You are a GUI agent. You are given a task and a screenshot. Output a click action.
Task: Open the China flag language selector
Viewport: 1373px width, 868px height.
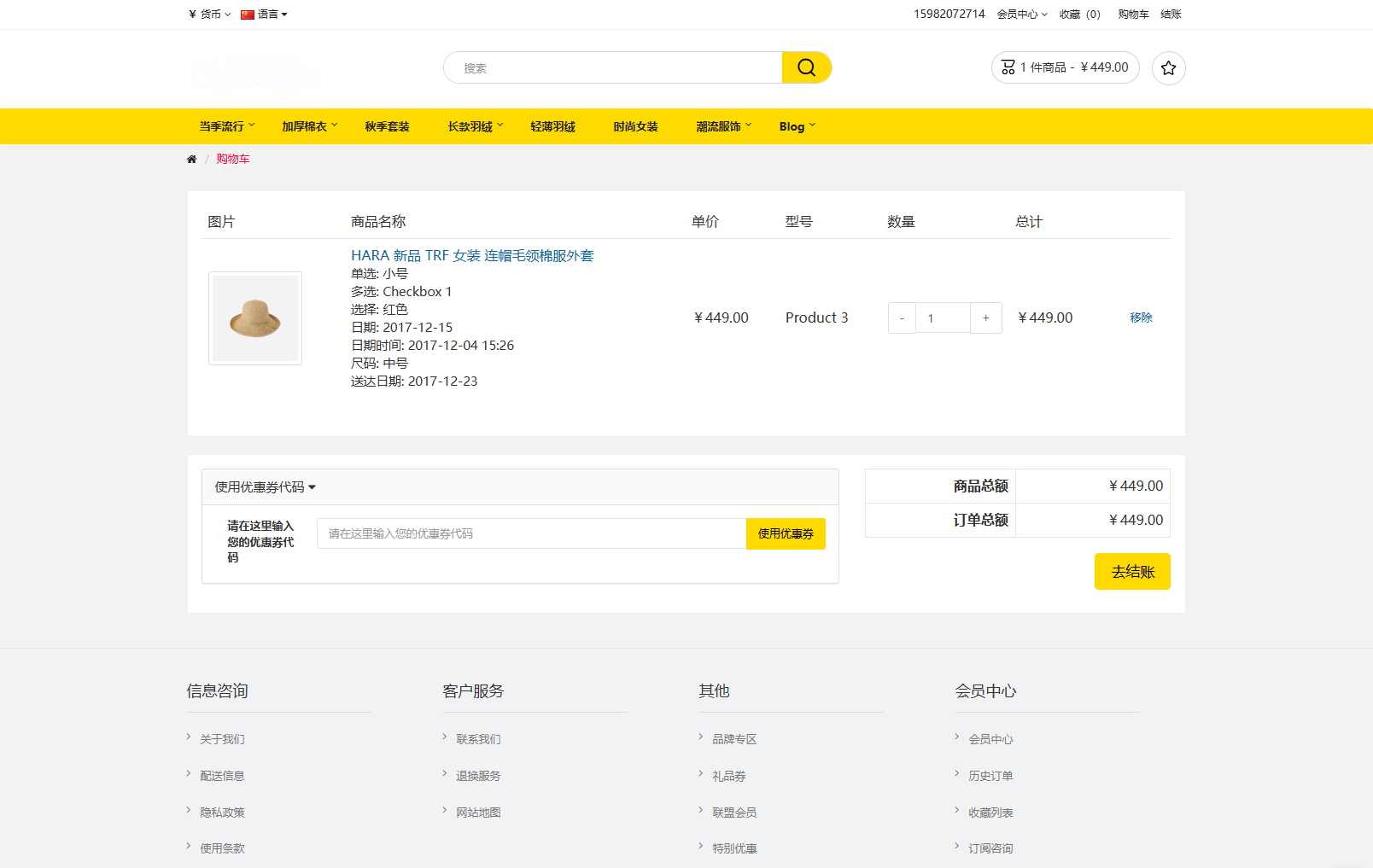tap(264, 15)
